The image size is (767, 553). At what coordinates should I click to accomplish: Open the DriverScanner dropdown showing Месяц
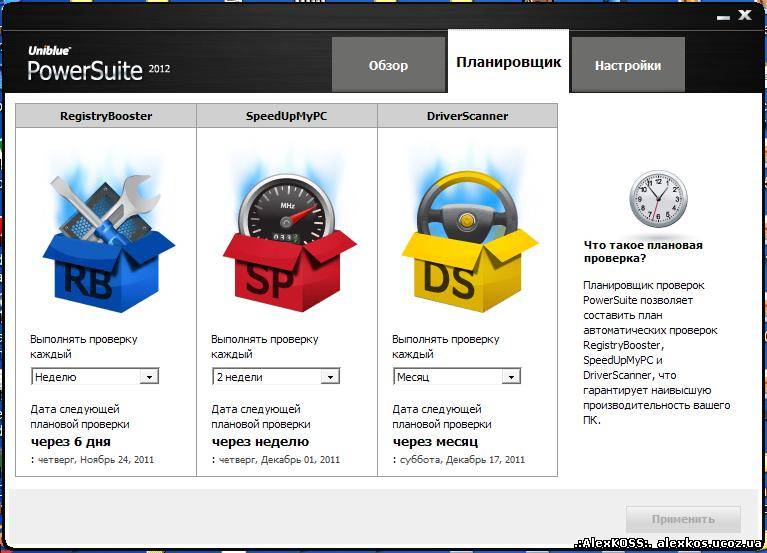tap(457, 376)
